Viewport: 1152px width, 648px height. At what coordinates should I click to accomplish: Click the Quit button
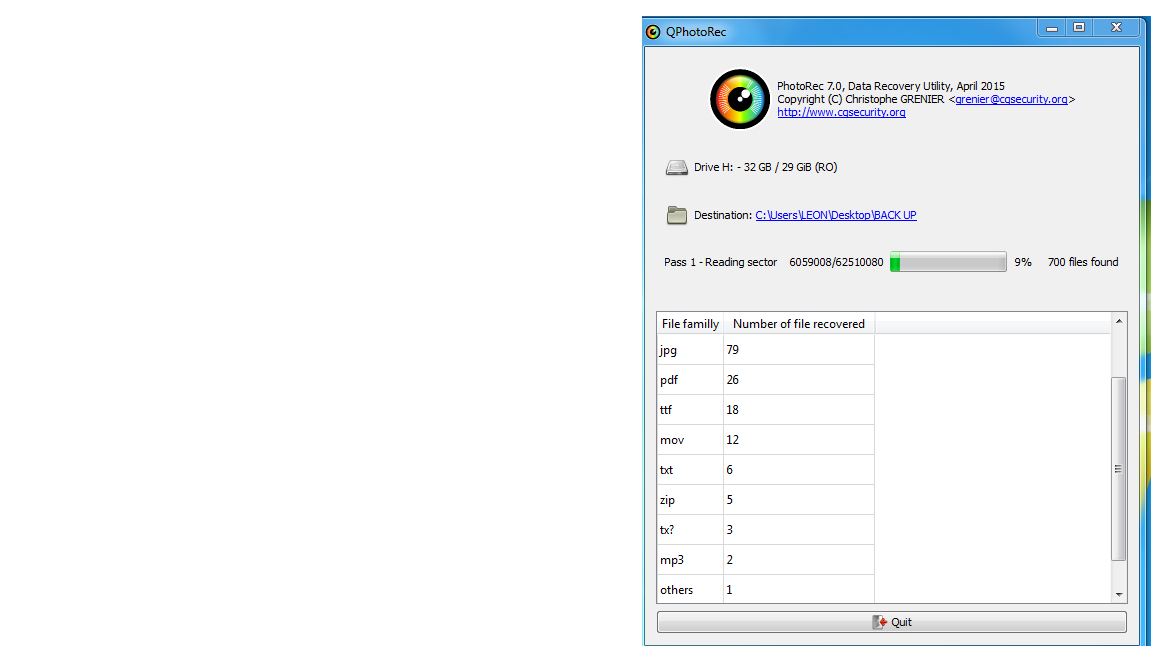click(892, 622)
